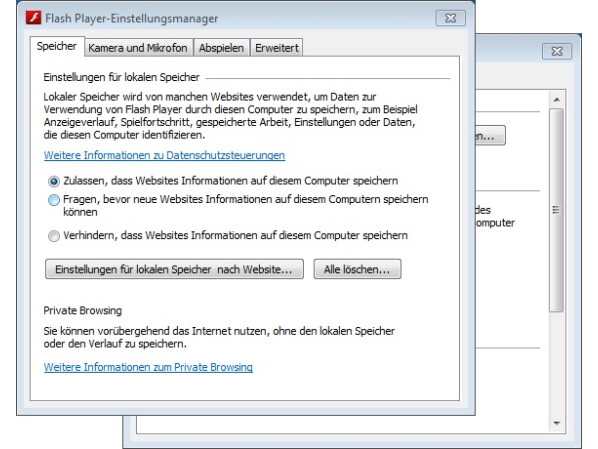The height and width of the screenshot is (449, 598).
Task: Close the Flash Player-Einstellungsmanager window
Action: click(450, 18)
